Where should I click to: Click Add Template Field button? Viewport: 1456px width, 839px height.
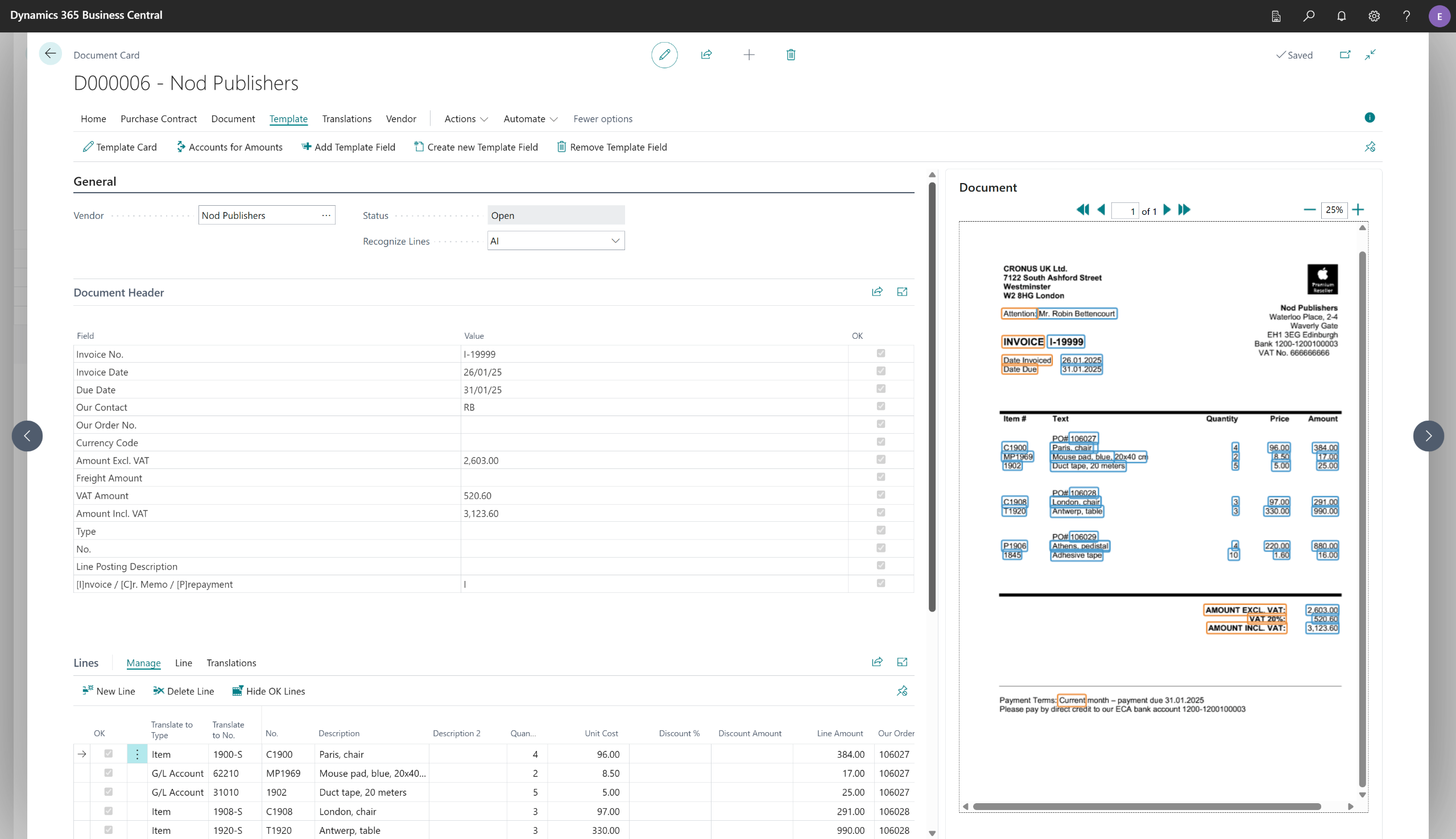348,147
